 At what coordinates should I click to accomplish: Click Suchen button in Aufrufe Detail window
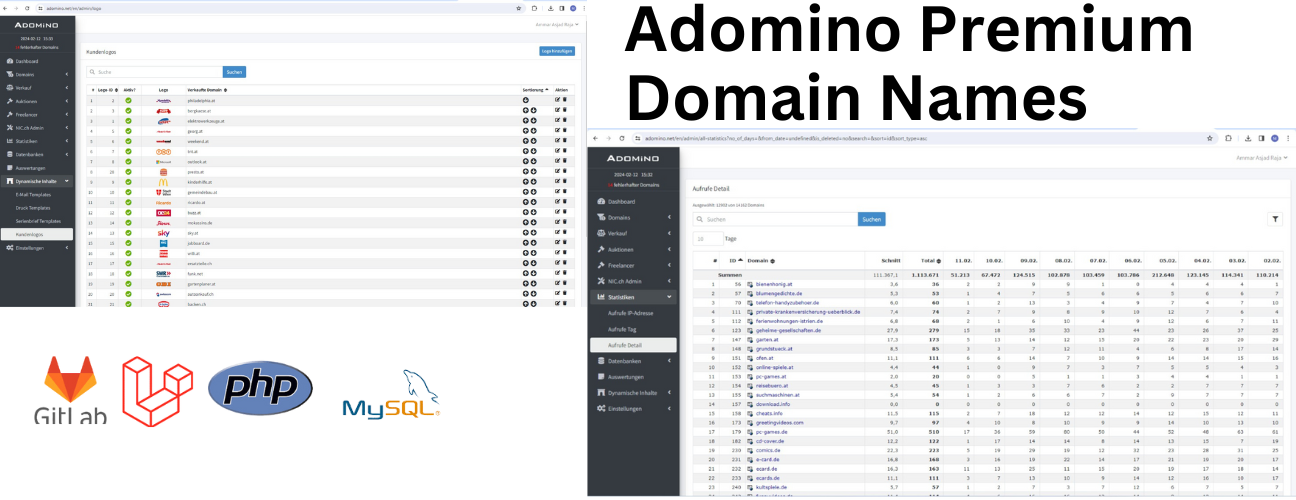point(871,219)
